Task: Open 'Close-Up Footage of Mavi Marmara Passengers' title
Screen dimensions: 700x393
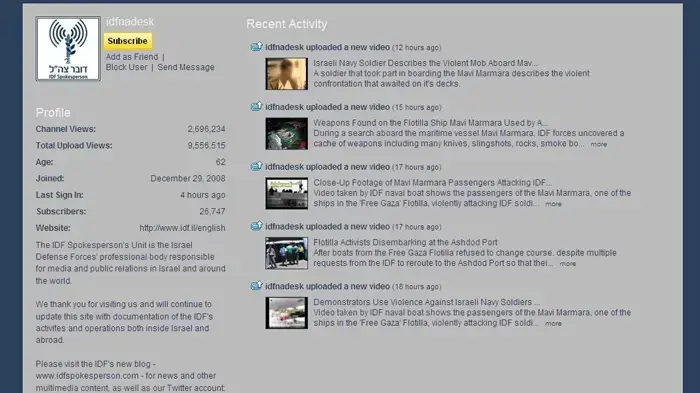Action: click(x=433, y=182)
